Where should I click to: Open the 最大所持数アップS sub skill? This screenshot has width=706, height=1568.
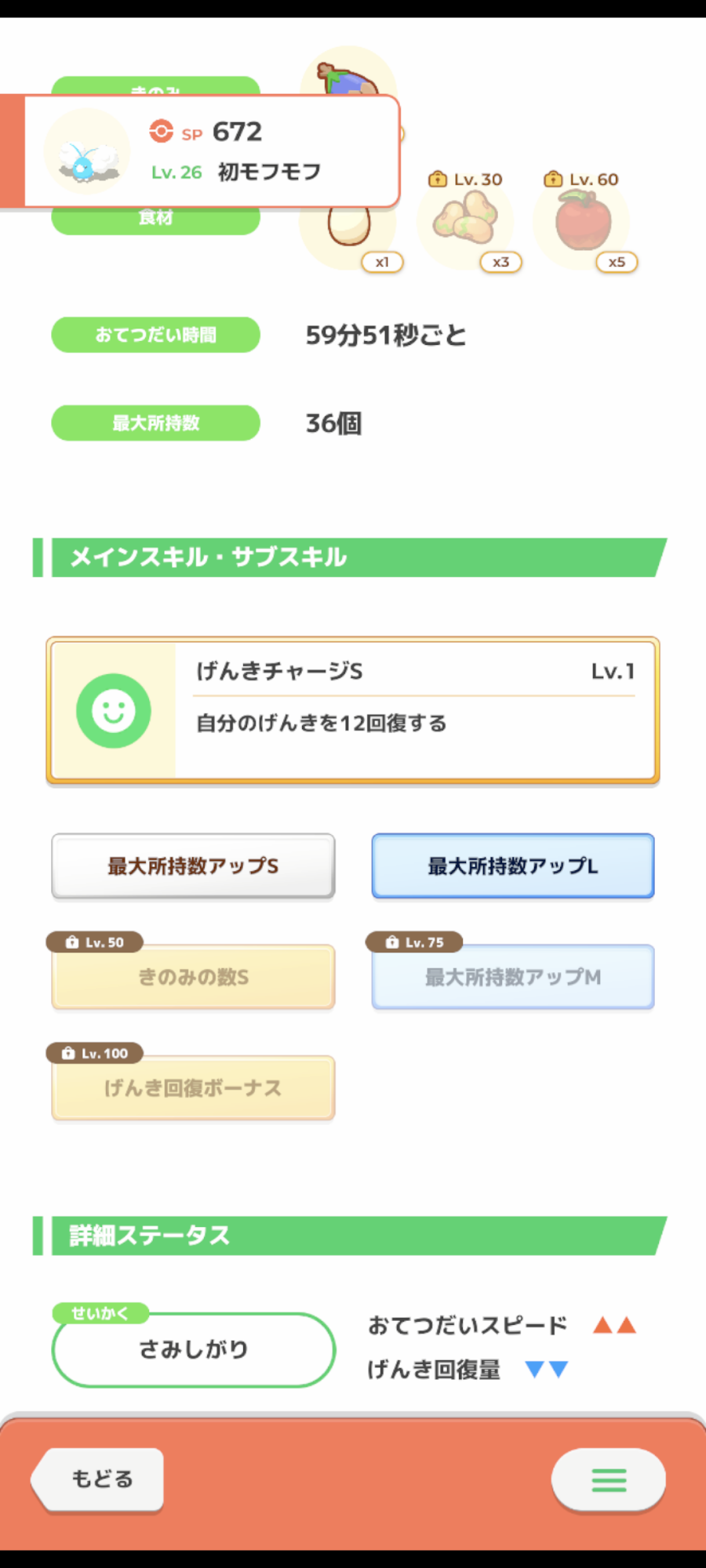pyautogui.click(x=193, y=866)
